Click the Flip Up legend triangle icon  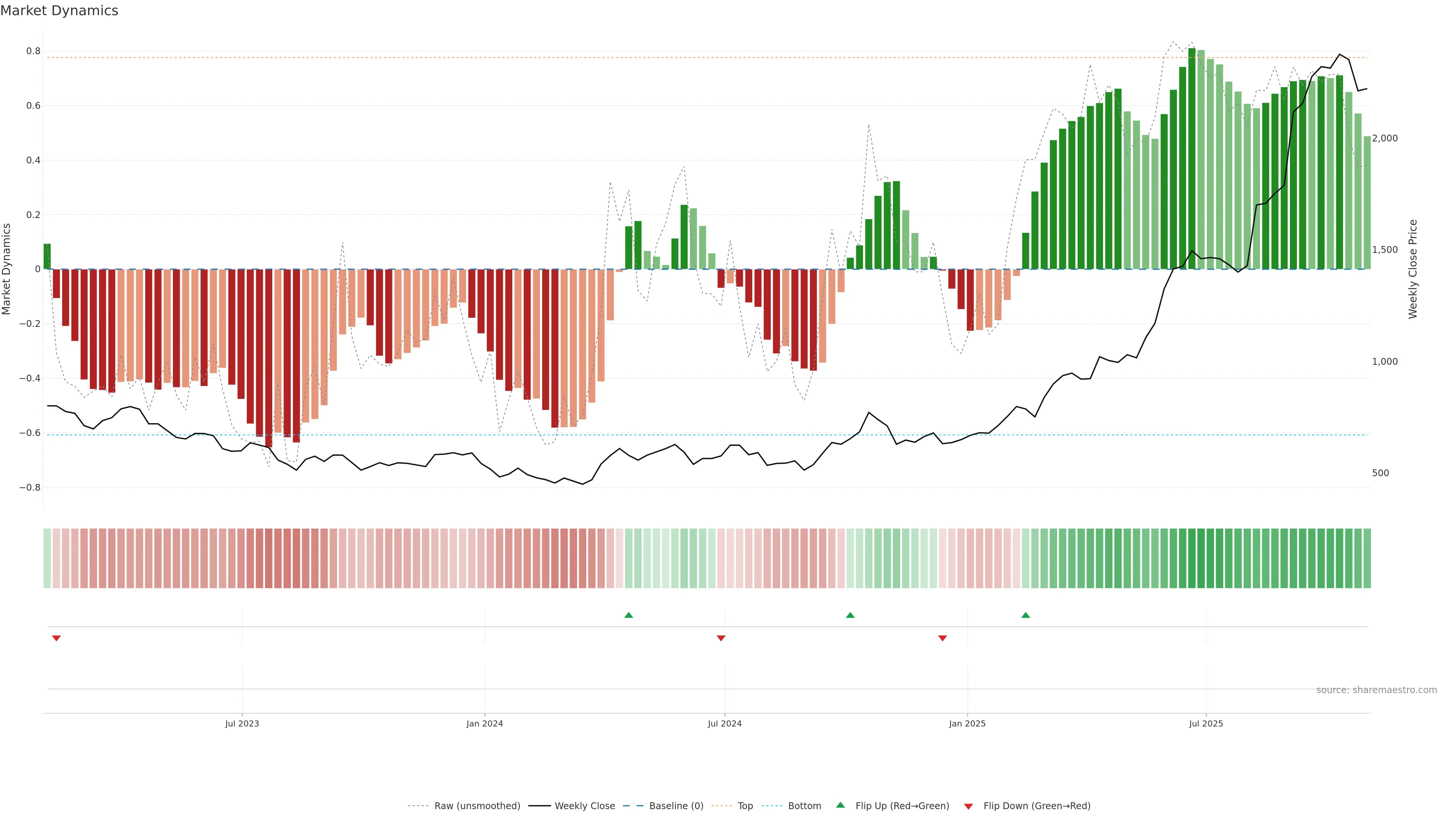click(x=841, y=805)
